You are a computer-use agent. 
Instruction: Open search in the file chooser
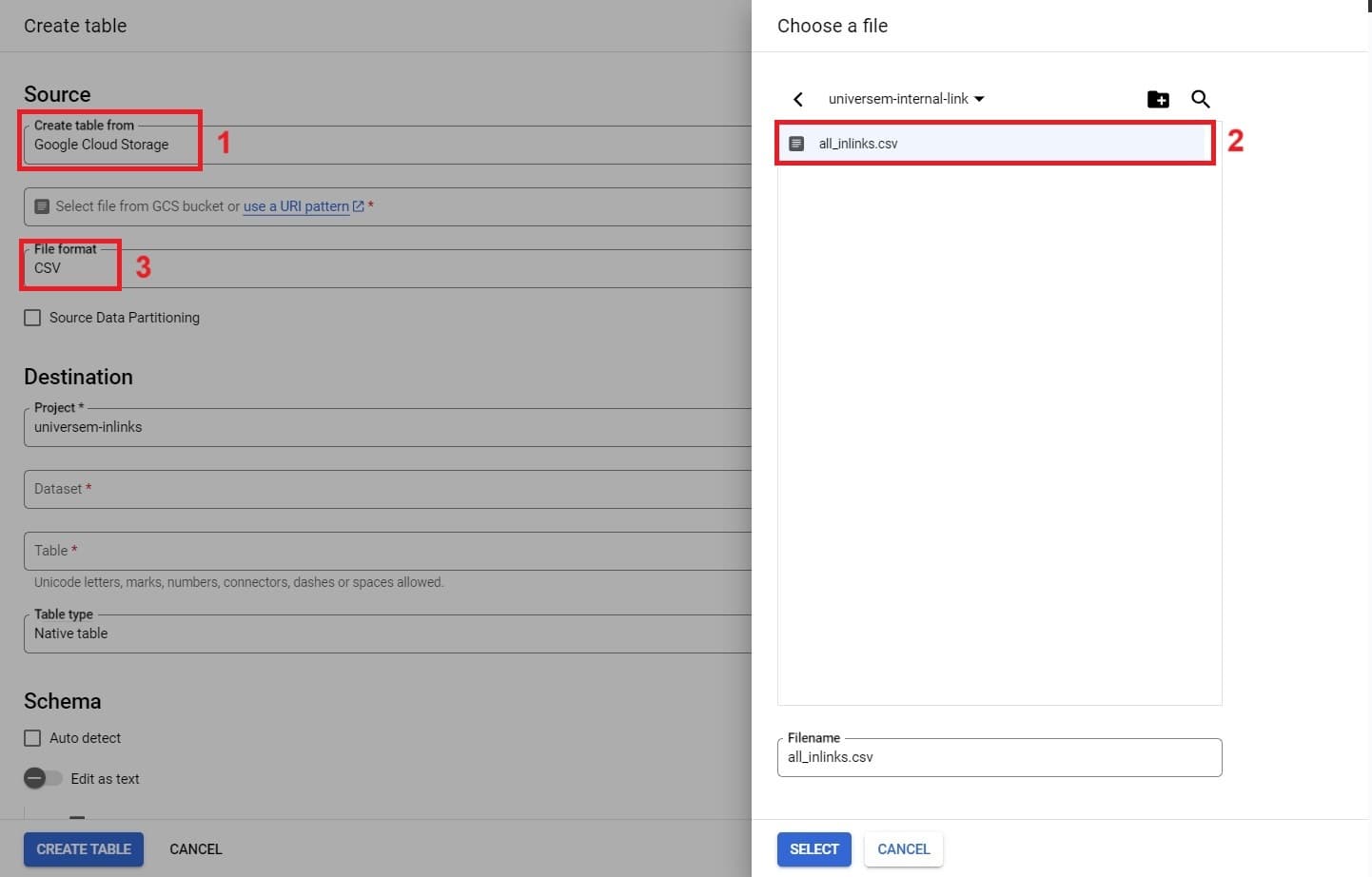pyautogui.click(x=1201, y=99)
